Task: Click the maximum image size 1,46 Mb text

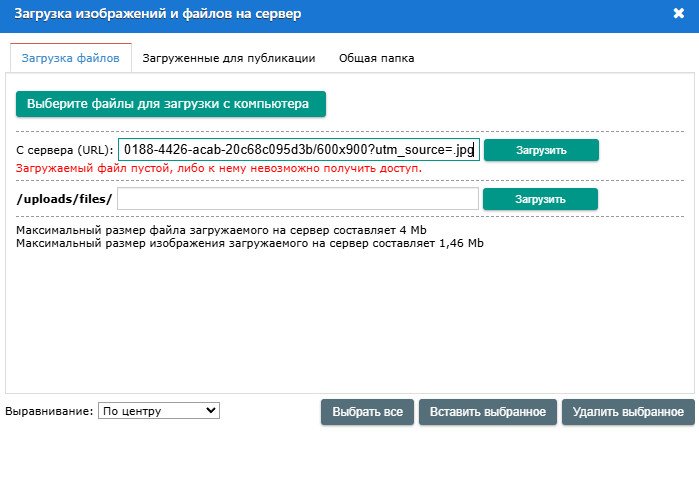Action: point(250,243)
